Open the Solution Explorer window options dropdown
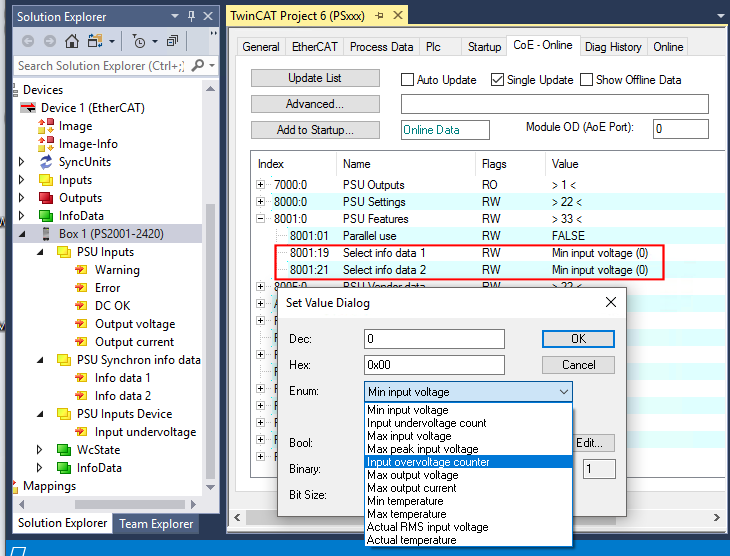 click(x=175, y=16)
